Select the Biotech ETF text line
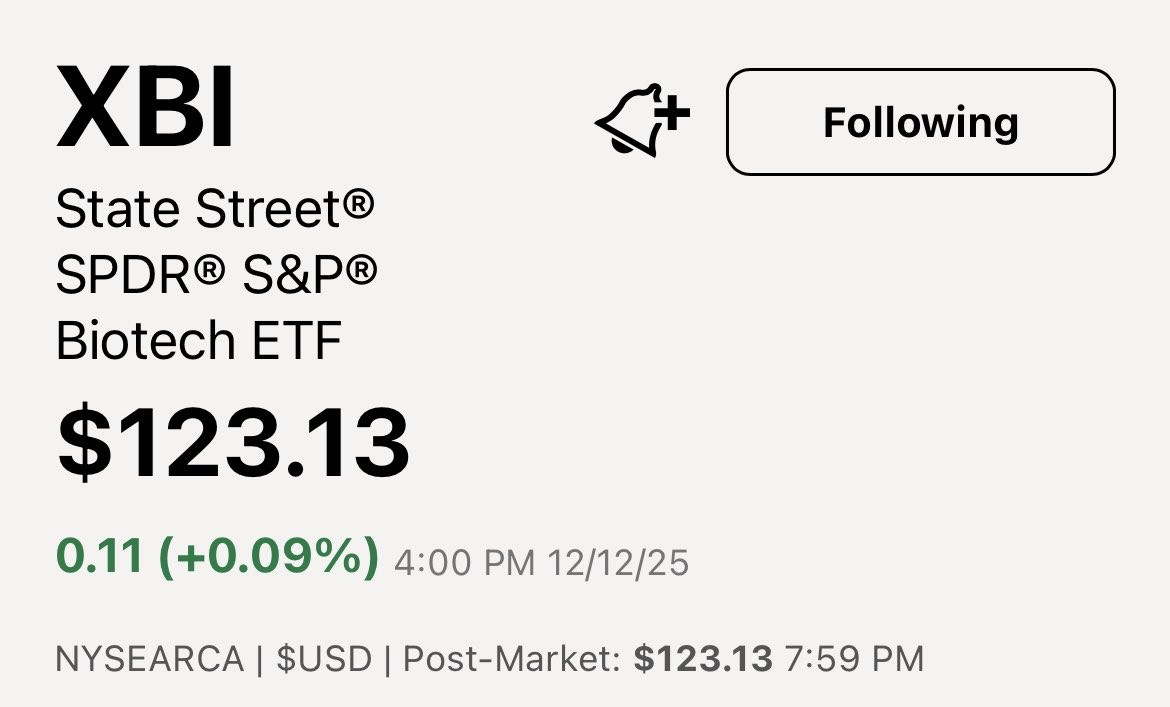Image resolution: width=1170 pixels, height=707 pixels. pyautogui.click(x=198, y=340)
